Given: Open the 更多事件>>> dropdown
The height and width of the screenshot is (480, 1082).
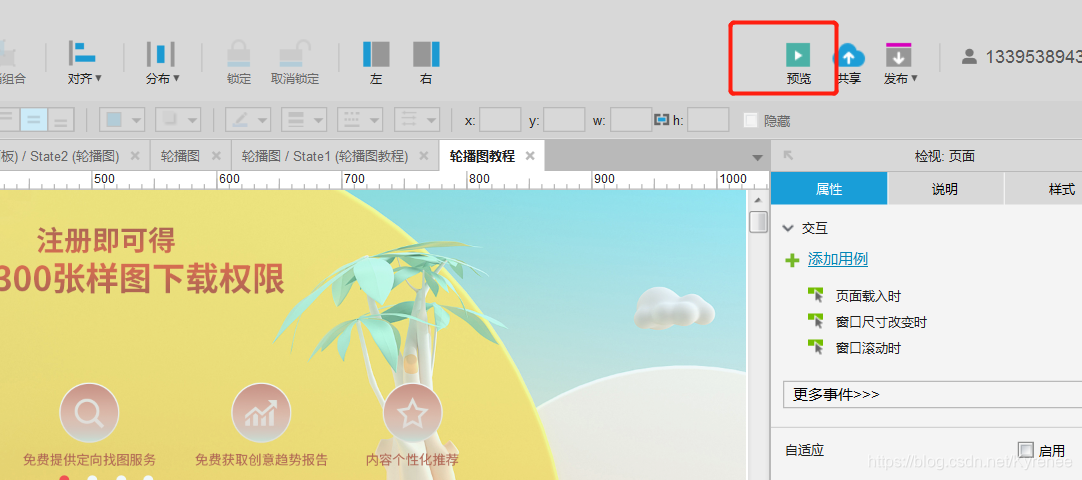Looking at the screenshot, I should click(x=932, y=395).
